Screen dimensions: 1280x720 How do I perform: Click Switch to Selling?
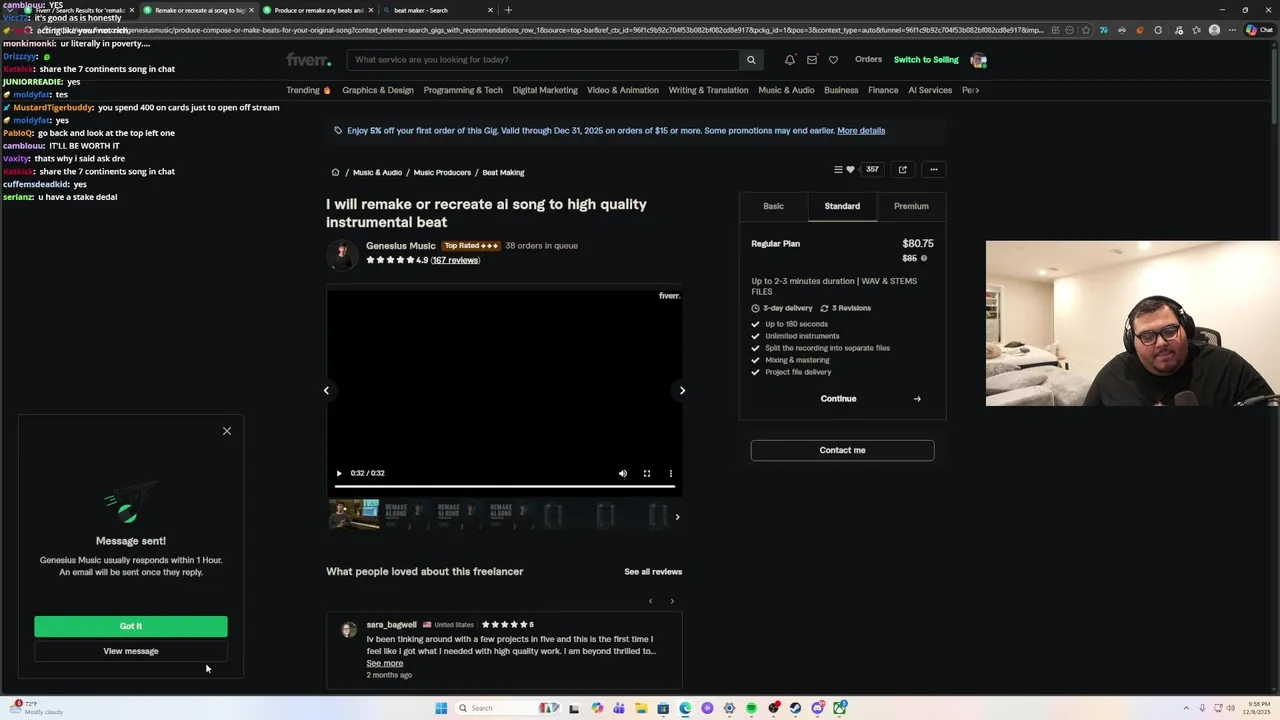[926, 60]
